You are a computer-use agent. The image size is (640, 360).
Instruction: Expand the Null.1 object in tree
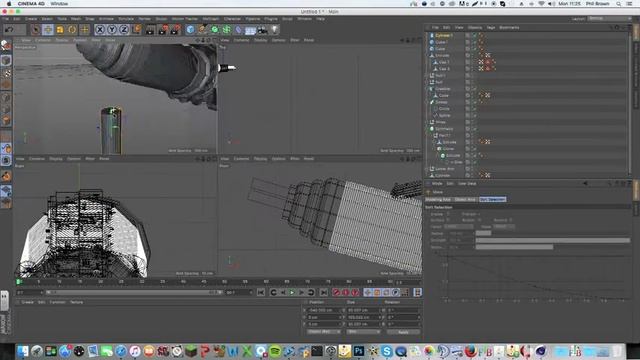pos(427,76)
